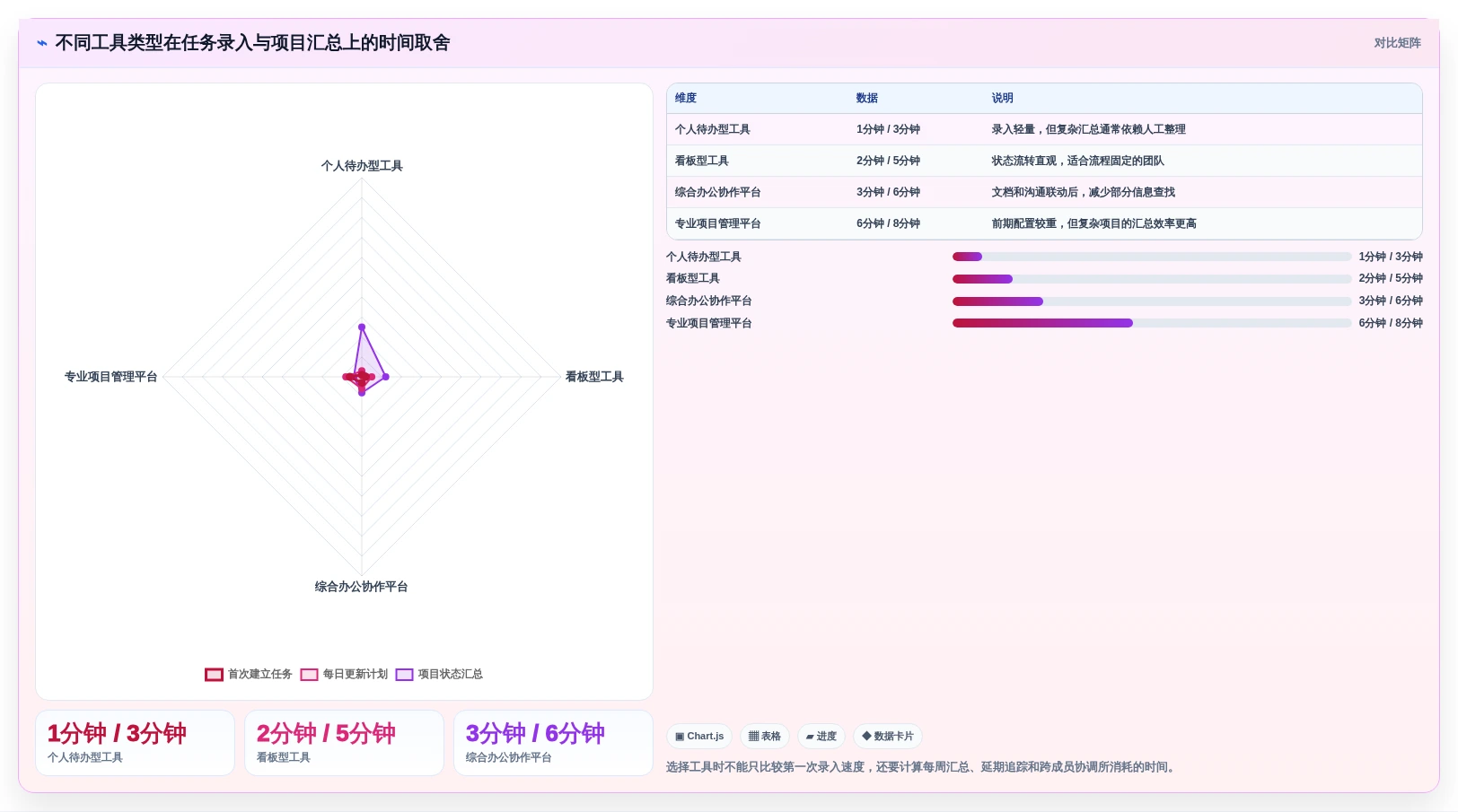Open the 2分钟 / 5分钟 stat card
Viewport: 1458px width, 812px height.
pos(344,743)
